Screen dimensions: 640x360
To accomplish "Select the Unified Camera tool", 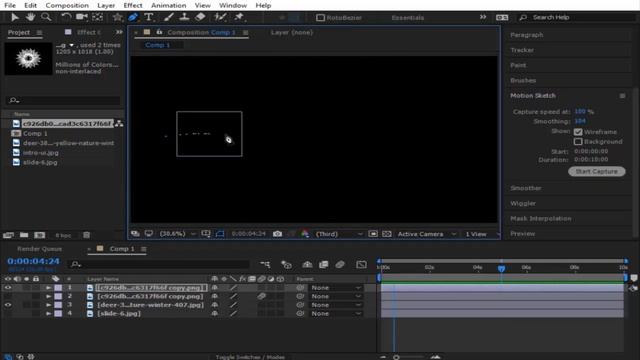I will 82,17.
